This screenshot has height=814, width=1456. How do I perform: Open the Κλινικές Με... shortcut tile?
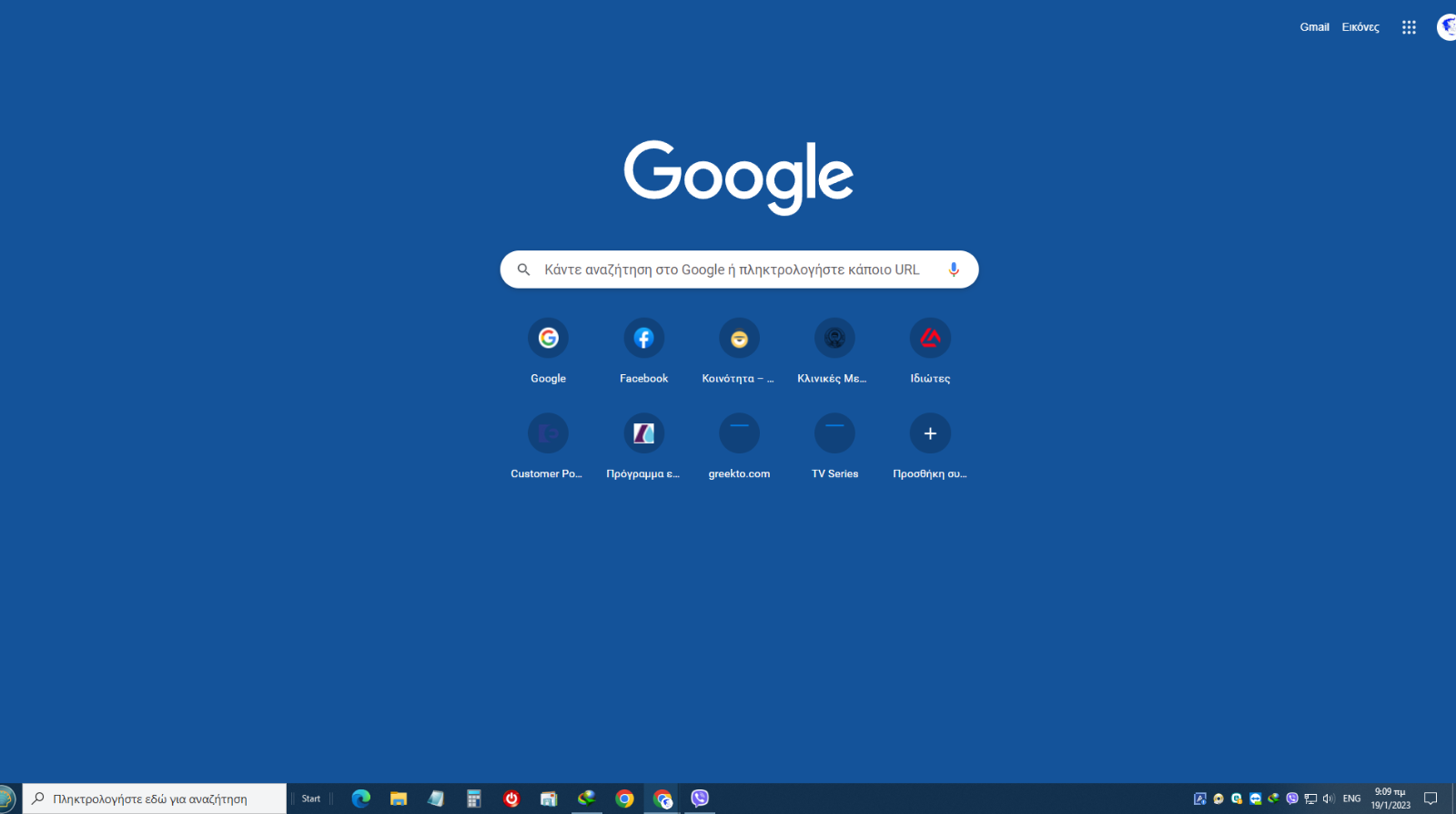tap(834, 352)
